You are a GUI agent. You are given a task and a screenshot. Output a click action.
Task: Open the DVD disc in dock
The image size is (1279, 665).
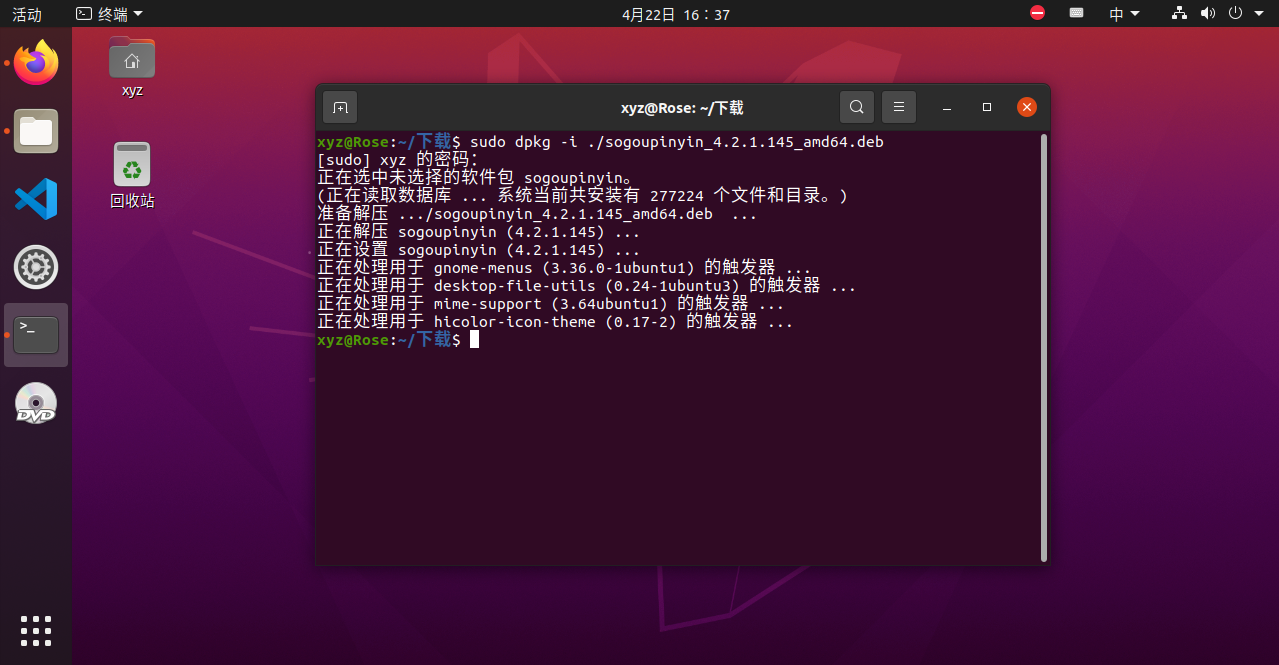pos(36,403)
